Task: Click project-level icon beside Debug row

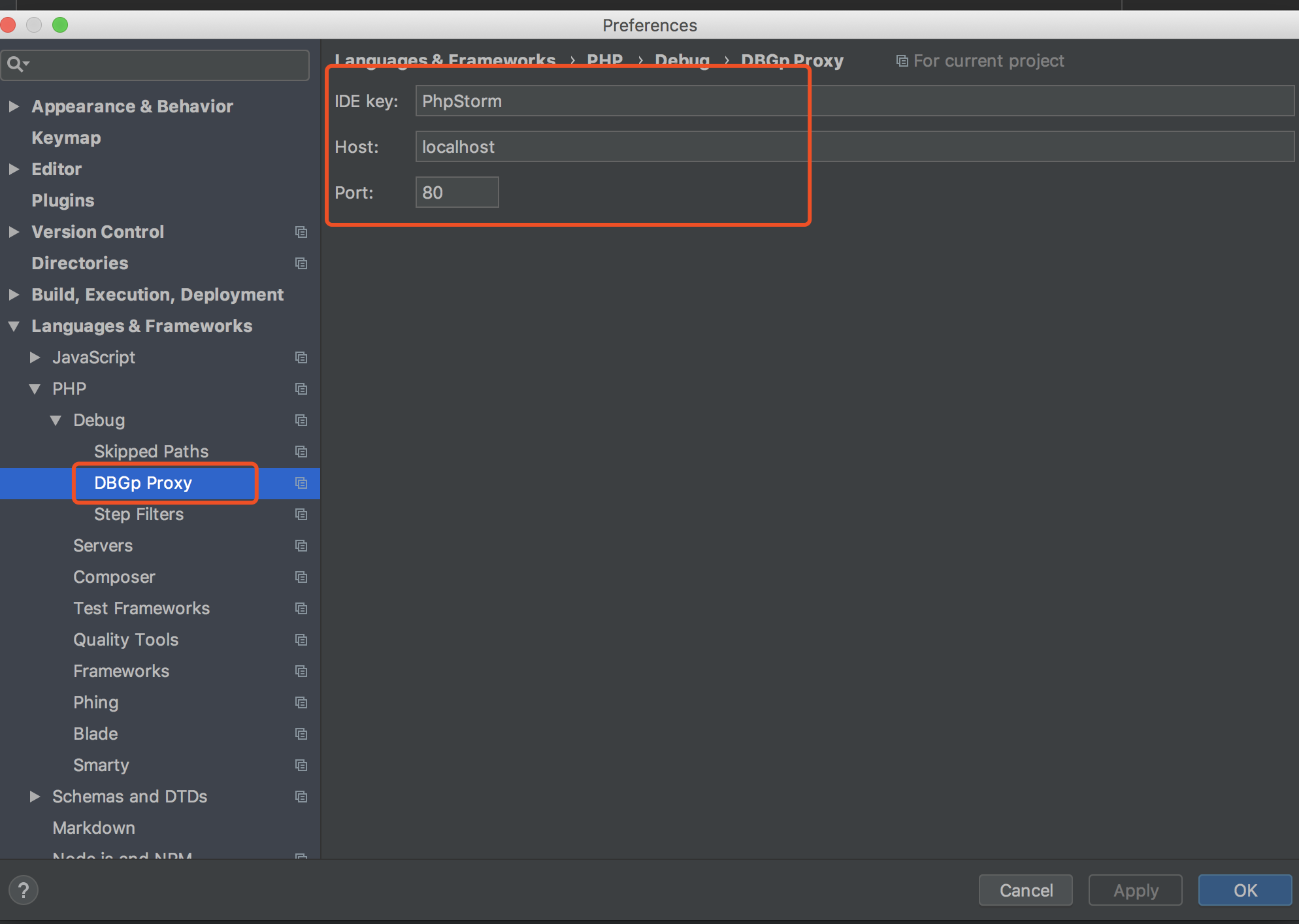Action: pyautogui.click(x=301, y=420)
